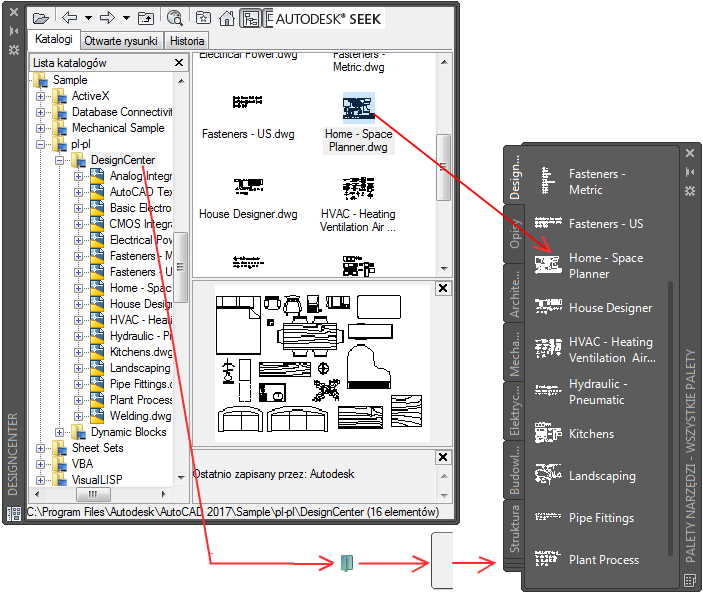Toggle the Tree View icon
The width and height of the screenshot is (703, 593).
[250, 19]
